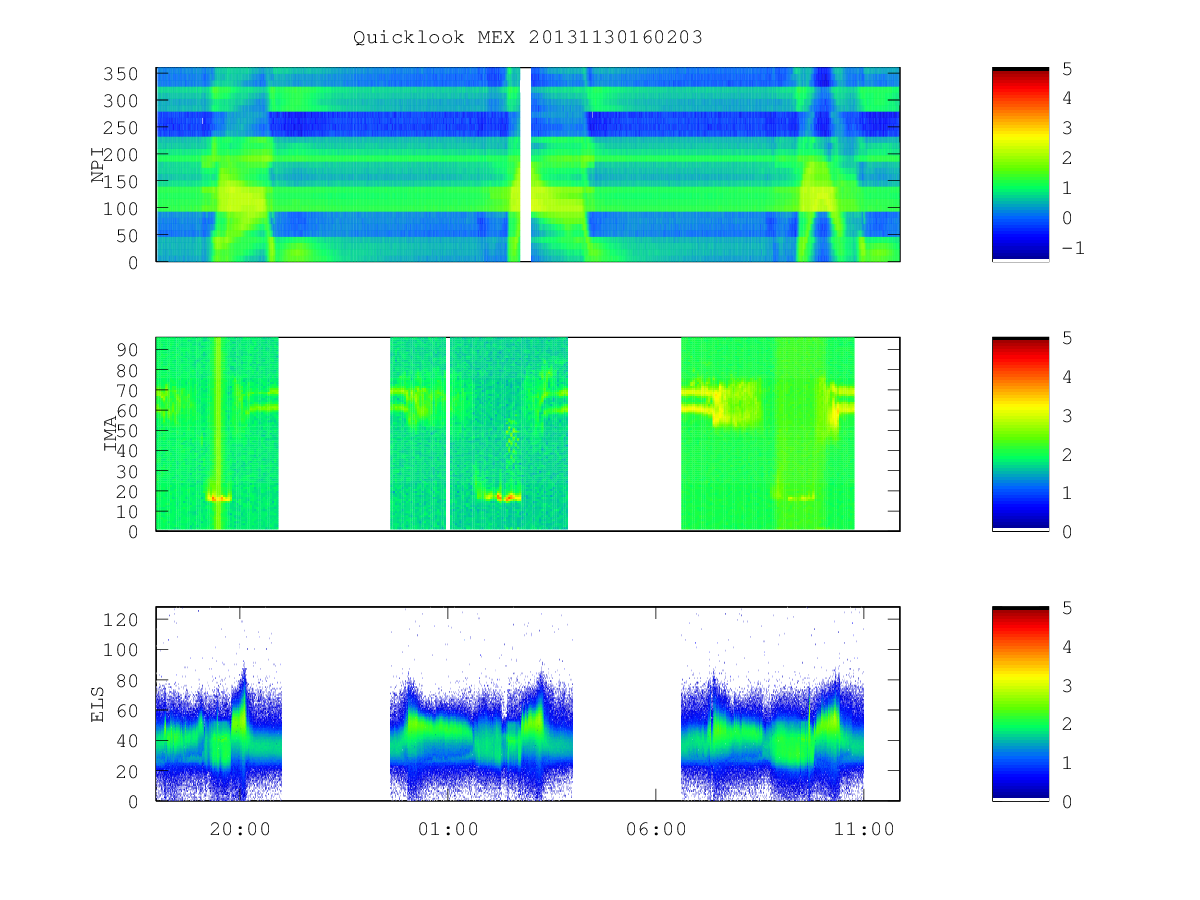
Task: Click the 01:00 time axis label
Action: click(448, 829)
